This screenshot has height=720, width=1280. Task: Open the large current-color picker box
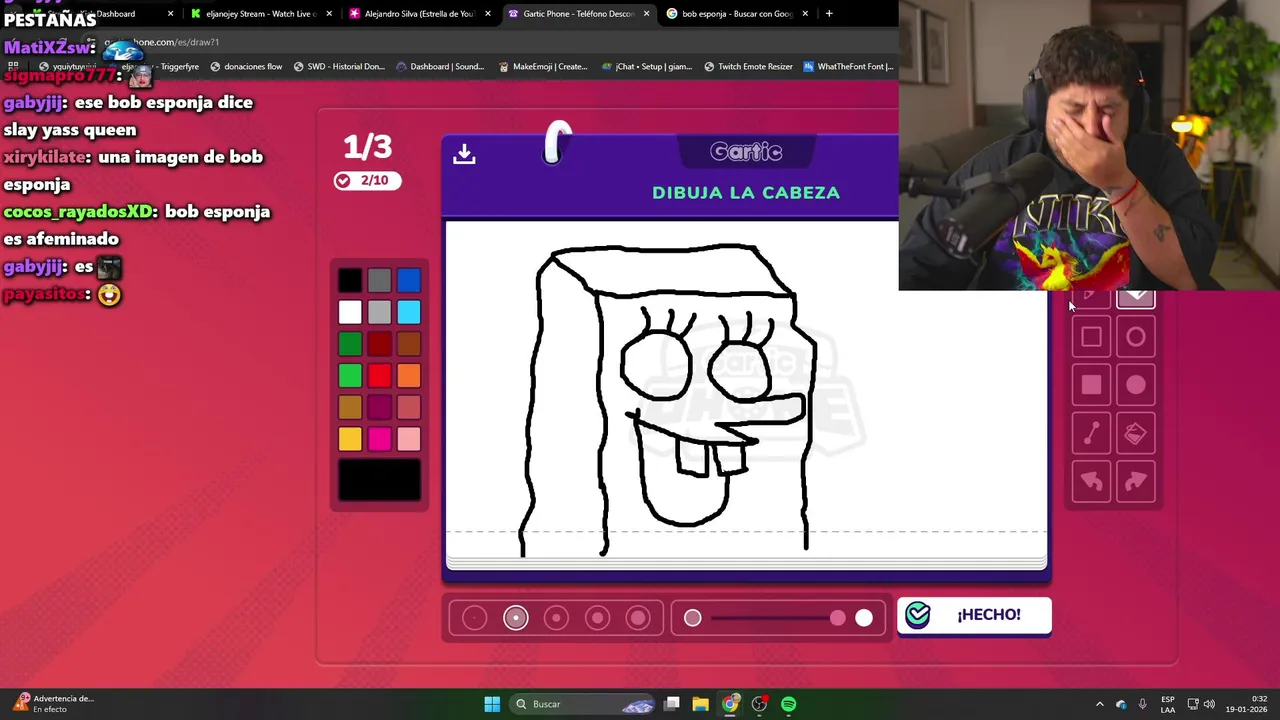tap(379, 480)
